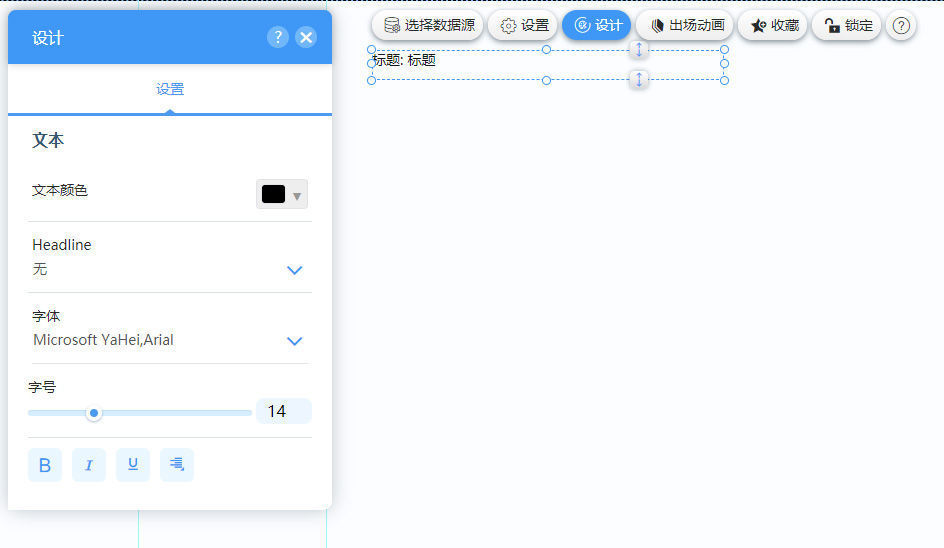Close the 设计 panel

coord(306,37)
